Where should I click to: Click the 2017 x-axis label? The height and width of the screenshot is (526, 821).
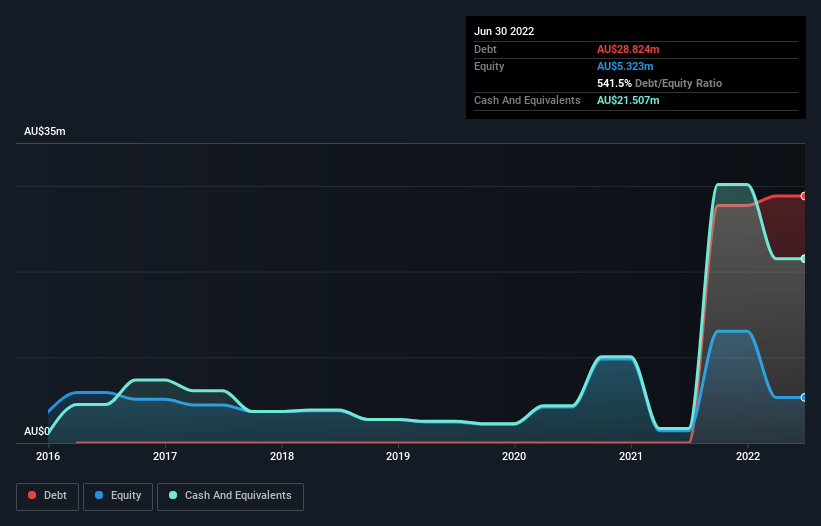(x=165, y=456)
